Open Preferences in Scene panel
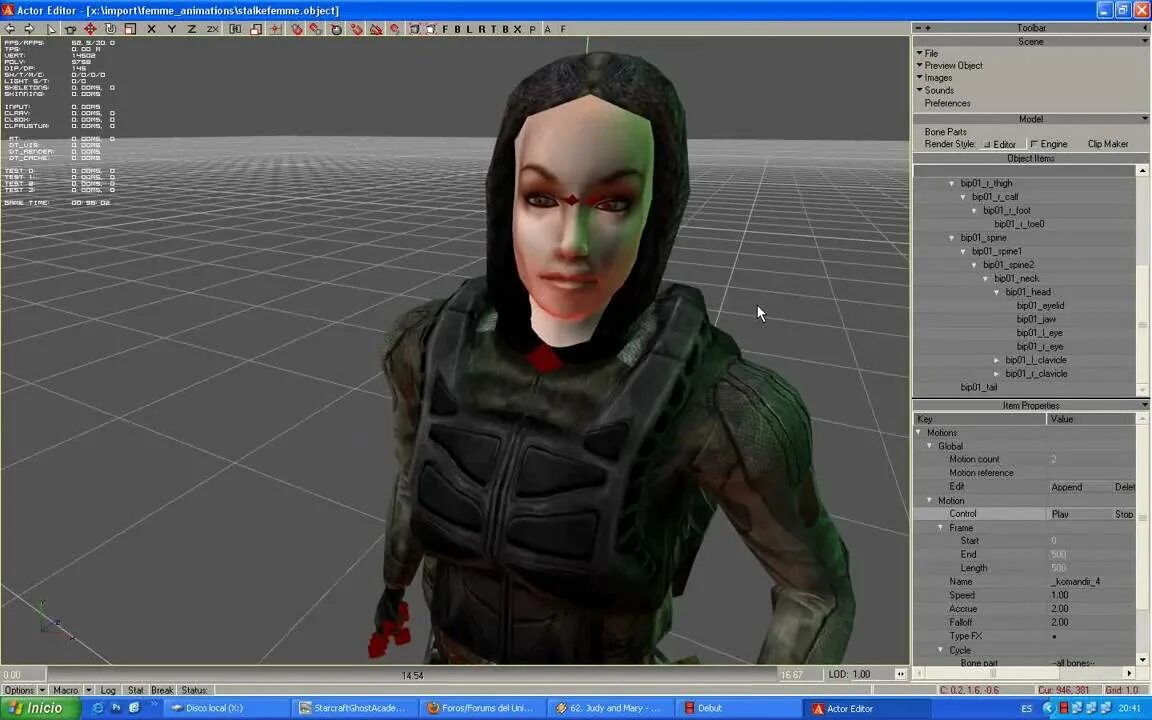 click(947, 103)
